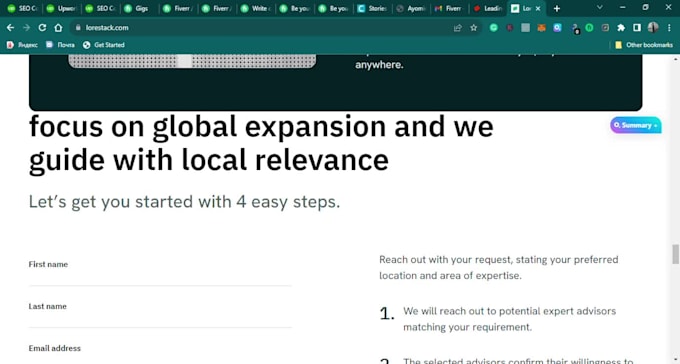680x364 pixels.
Task: Open the Chrome profile avatar
Action: tap(653, 27)
